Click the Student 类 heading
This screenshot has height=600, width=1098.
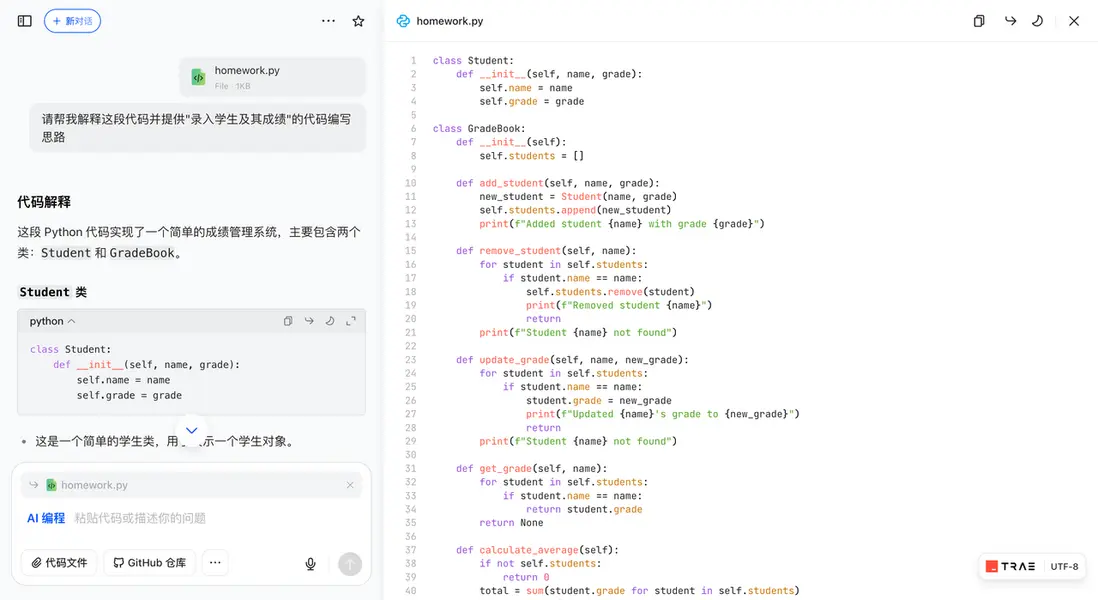[53, 292]
